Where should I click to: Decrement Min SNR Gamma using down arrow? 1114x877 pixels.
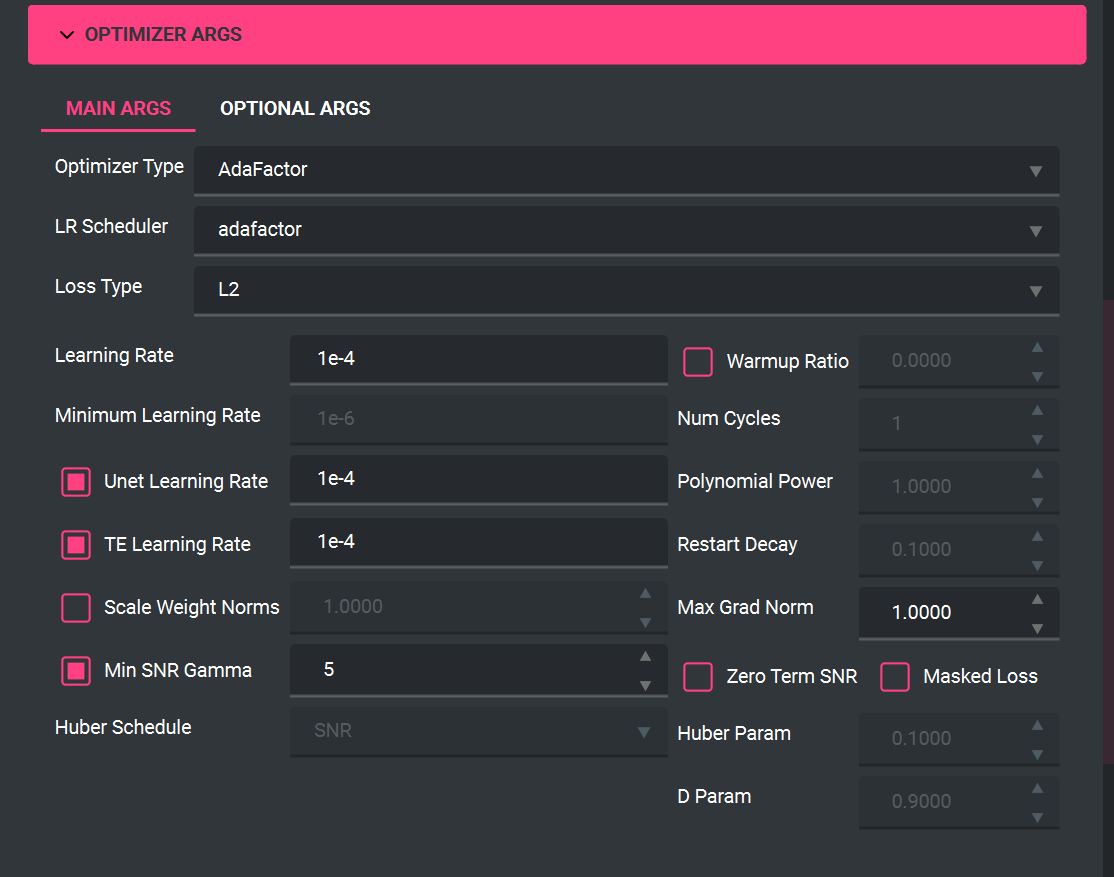646,685
